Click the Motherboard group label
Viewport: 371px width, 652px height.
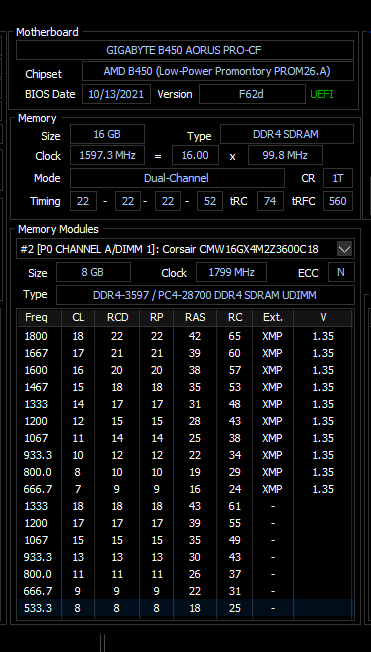(47, 32)
